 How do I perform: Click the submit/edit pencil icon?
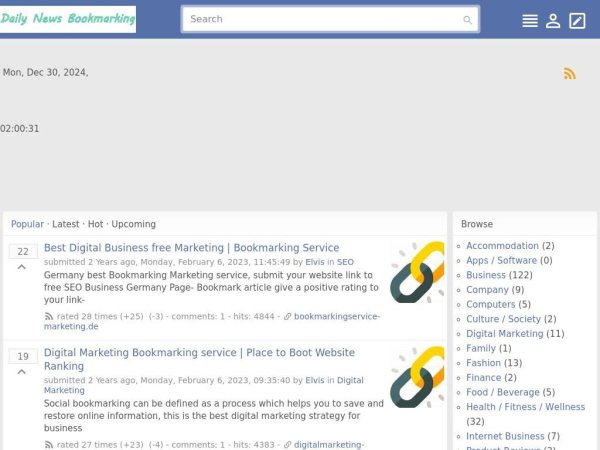click(x=577, y=21)
